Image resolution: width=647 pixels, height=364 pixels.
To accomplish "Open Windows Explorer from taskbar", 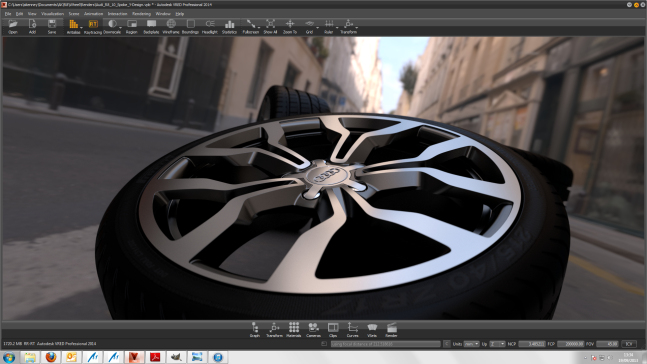I will [30, 357].
